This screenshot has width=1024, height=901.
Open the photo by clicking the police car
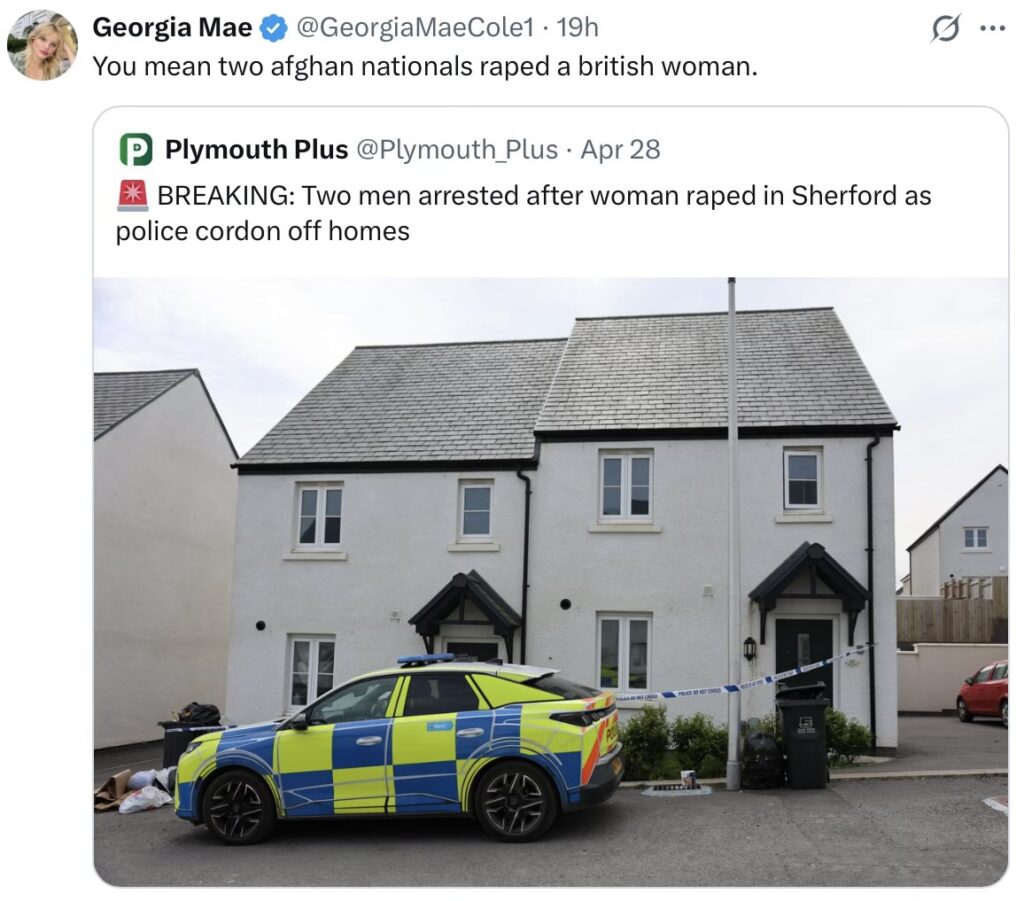(x=399, y=749)
